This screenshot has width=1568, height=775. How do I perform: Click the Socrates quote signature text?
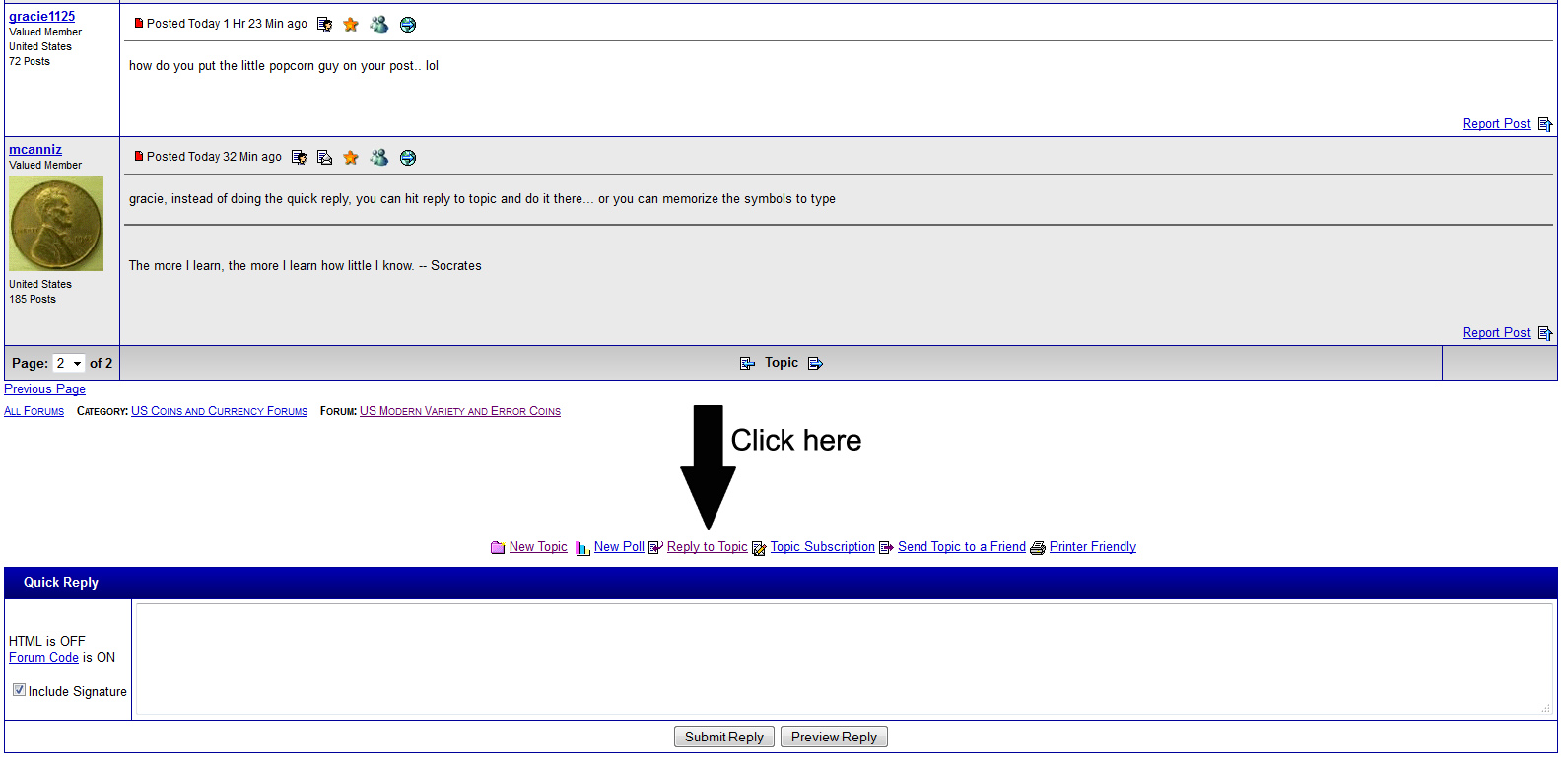(x=306, y=265)
